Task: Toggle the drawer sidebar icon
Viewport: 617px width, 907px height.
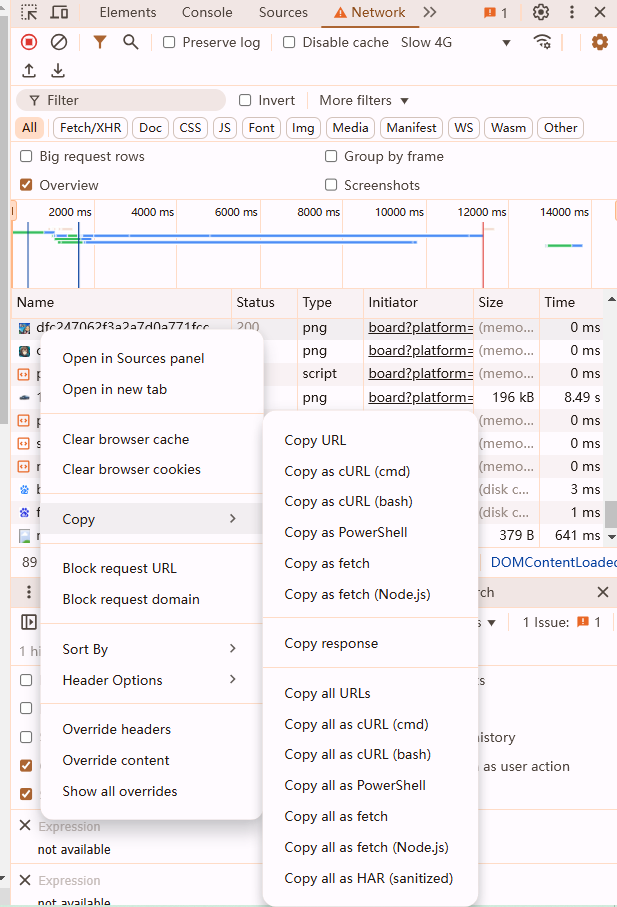Action: (29, 622)
